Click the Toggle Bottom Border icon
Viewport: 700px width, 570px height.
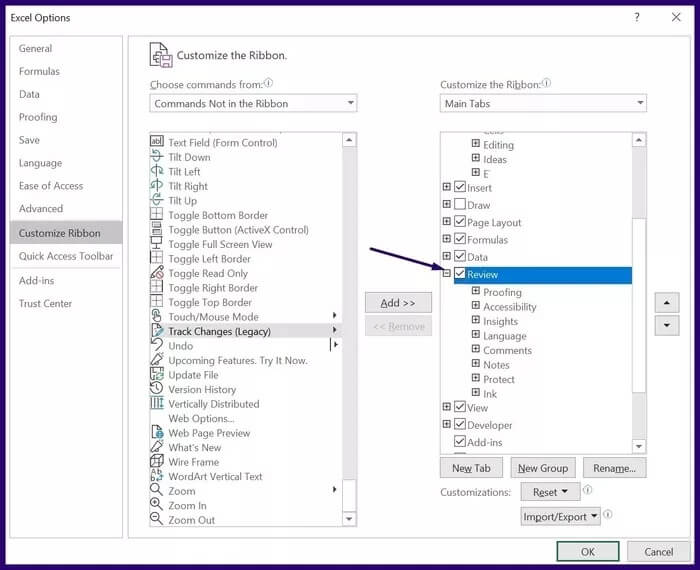tap(157, 214)
